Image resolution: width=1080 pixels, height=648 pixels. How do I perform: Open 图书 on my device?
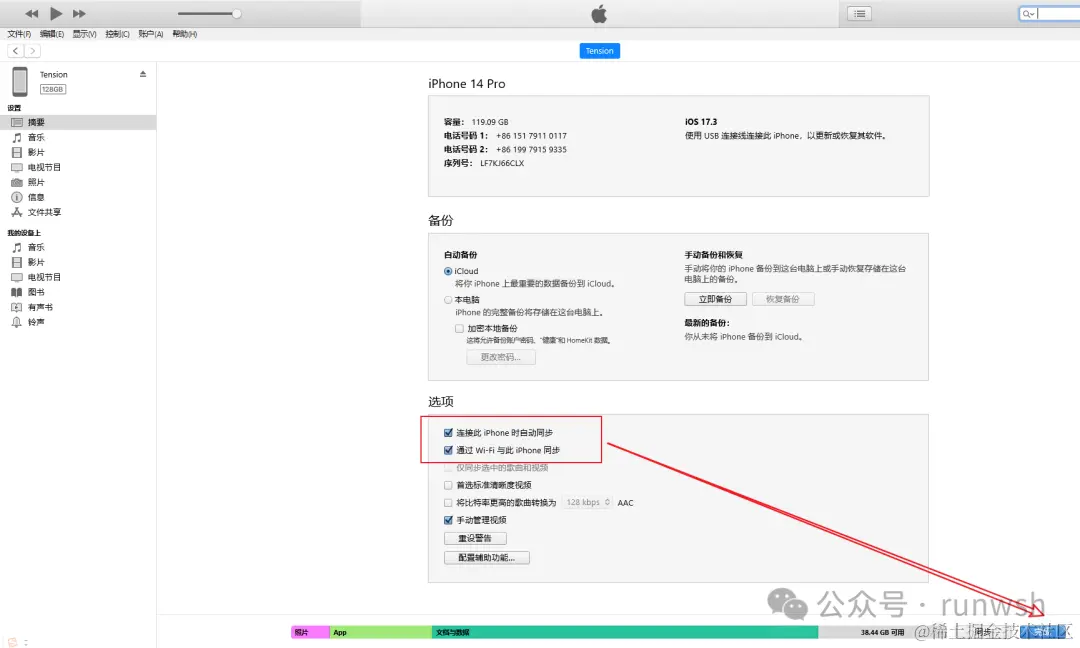click(78, 292)
